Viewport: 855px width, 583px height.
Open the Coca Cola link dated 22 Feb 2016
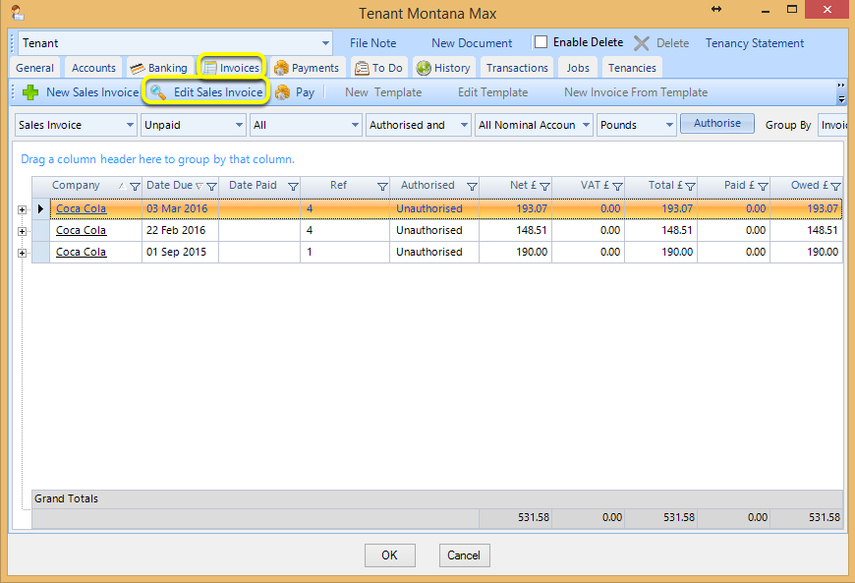coord(81,230)
